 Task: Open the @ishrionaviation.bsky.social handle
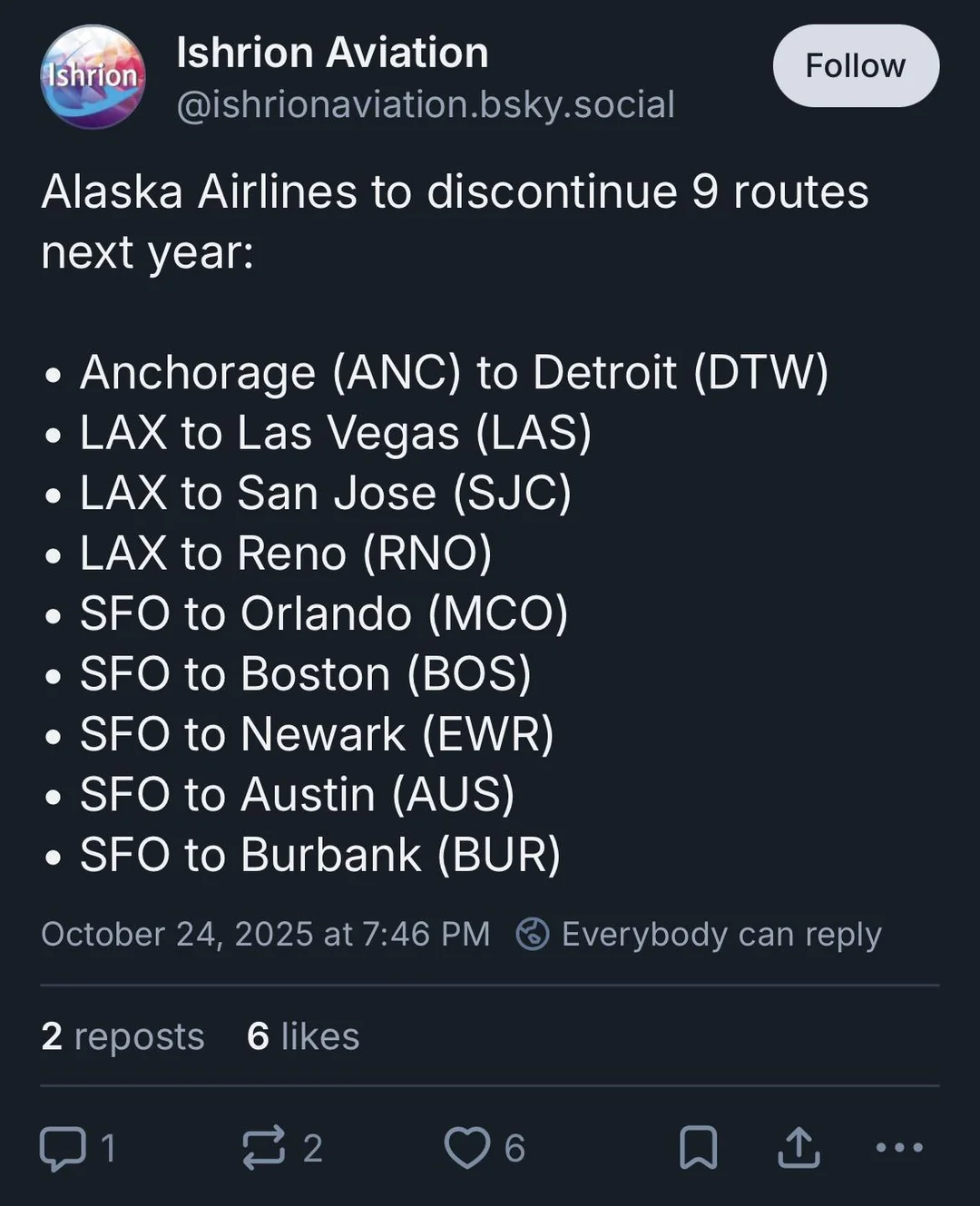[x=425, y=104]
